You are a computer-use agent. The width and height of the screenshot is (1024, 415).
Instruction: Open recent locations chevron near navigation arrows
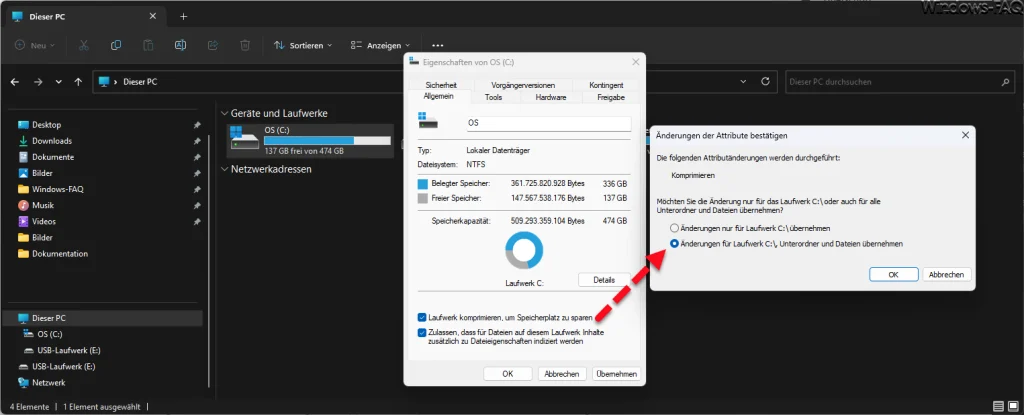59,82
